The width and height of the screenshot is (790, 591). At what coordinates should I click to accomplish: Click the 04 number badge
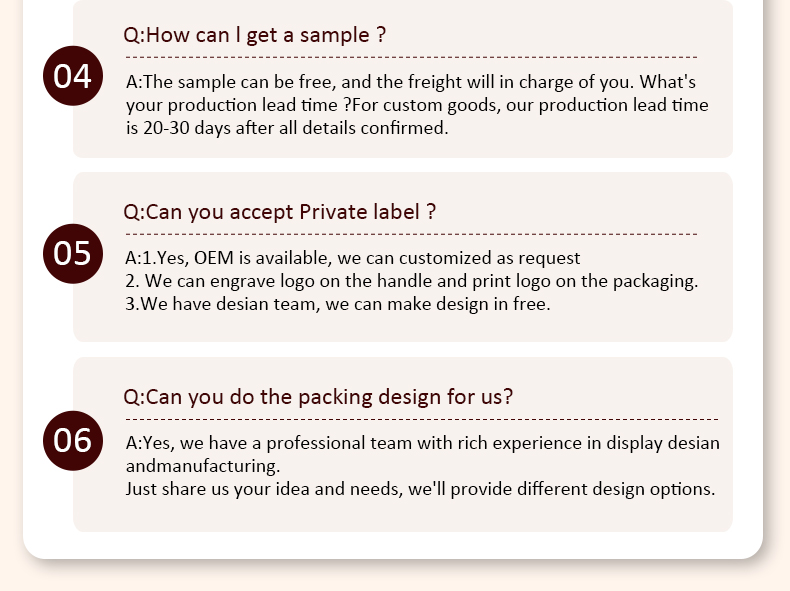pos(73,76)
